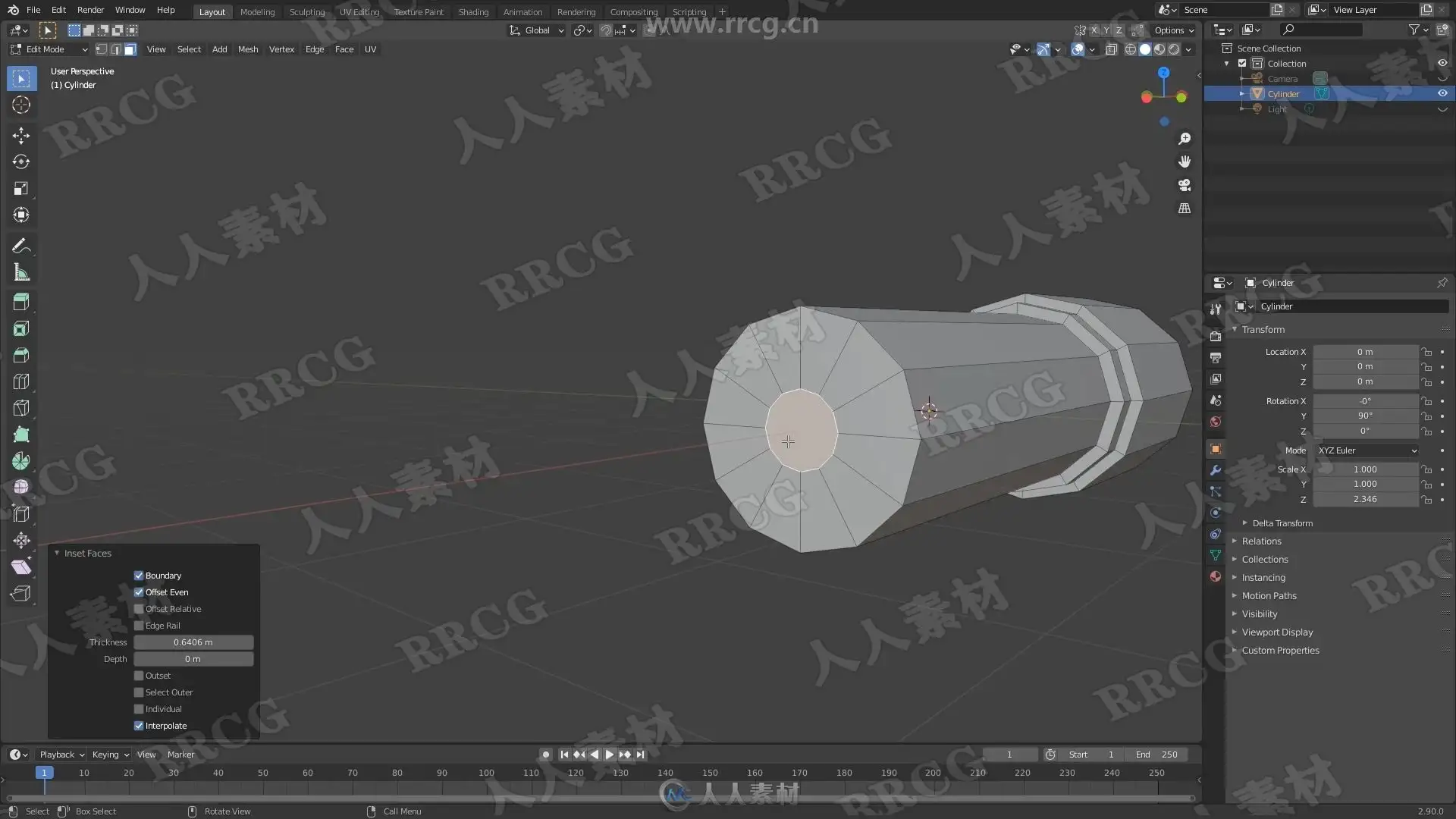1456x819 pixels.
Task: Click the Options button in header
Action: pyautogui.click(x=1173, y=30)
